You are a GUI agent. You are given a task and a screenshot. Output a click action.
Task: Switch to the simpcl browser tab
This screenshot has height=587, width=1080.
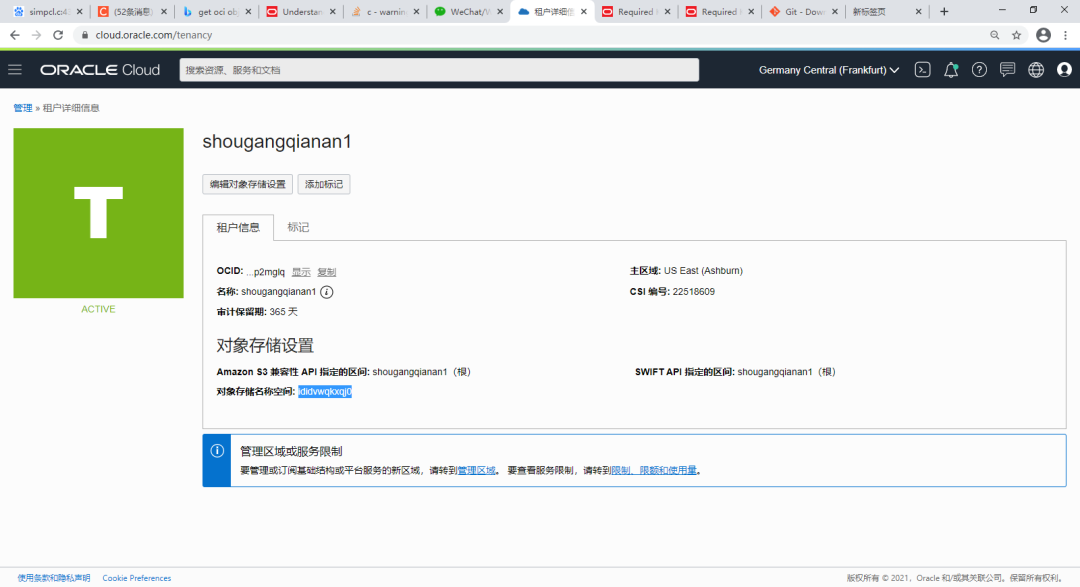[47, 12]
